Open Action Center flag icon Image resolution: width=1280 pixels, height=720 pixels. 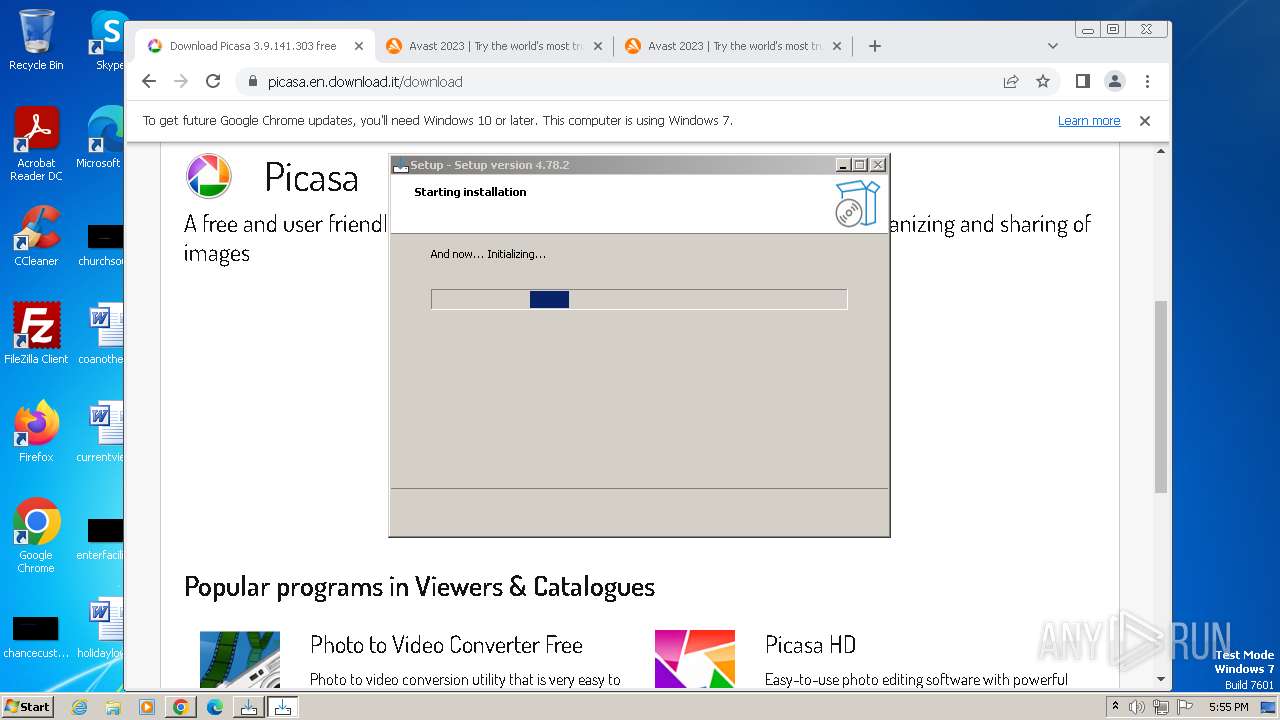click(x=1183, y=707)
